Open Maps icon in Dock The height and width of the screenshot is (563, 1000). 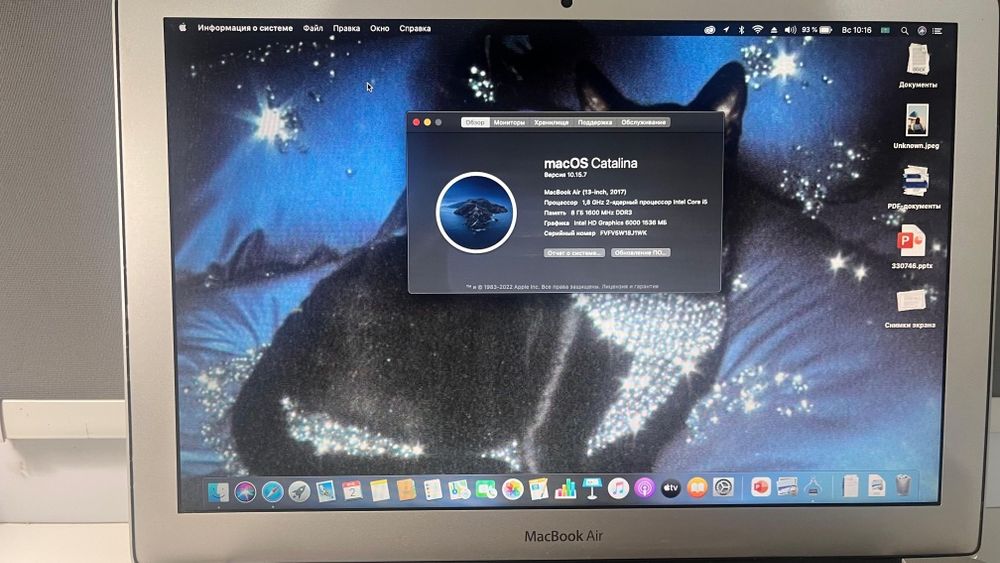pos(459,490)
